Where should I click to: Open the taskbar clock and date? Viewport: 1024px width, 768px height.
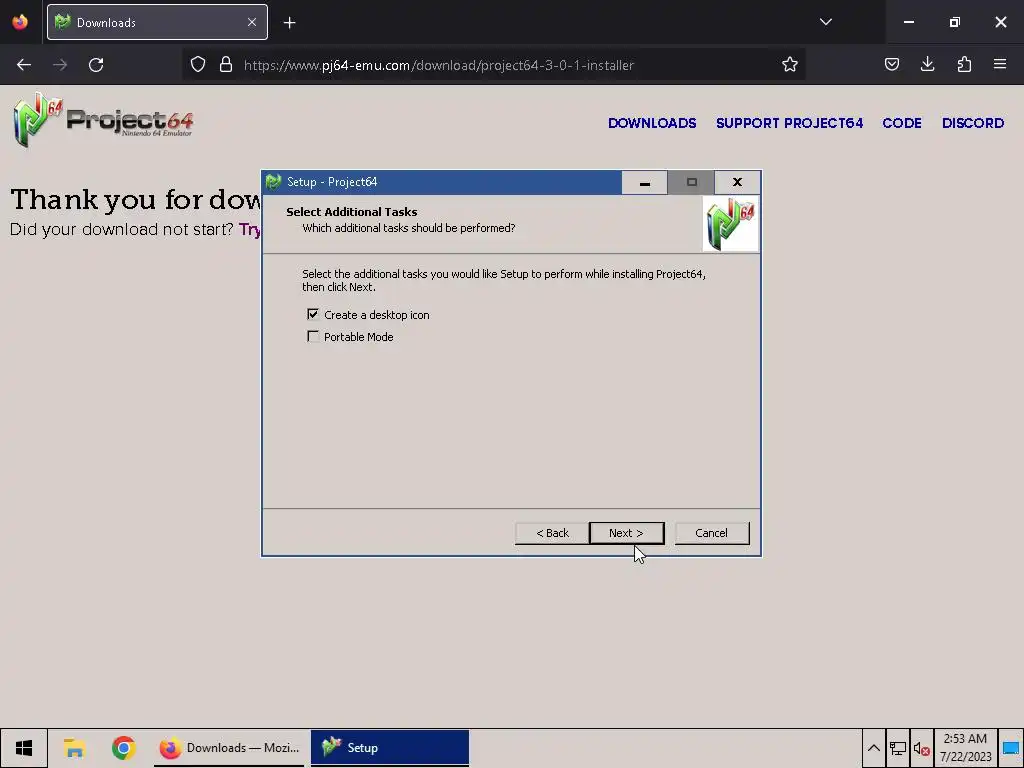(965, 748)
